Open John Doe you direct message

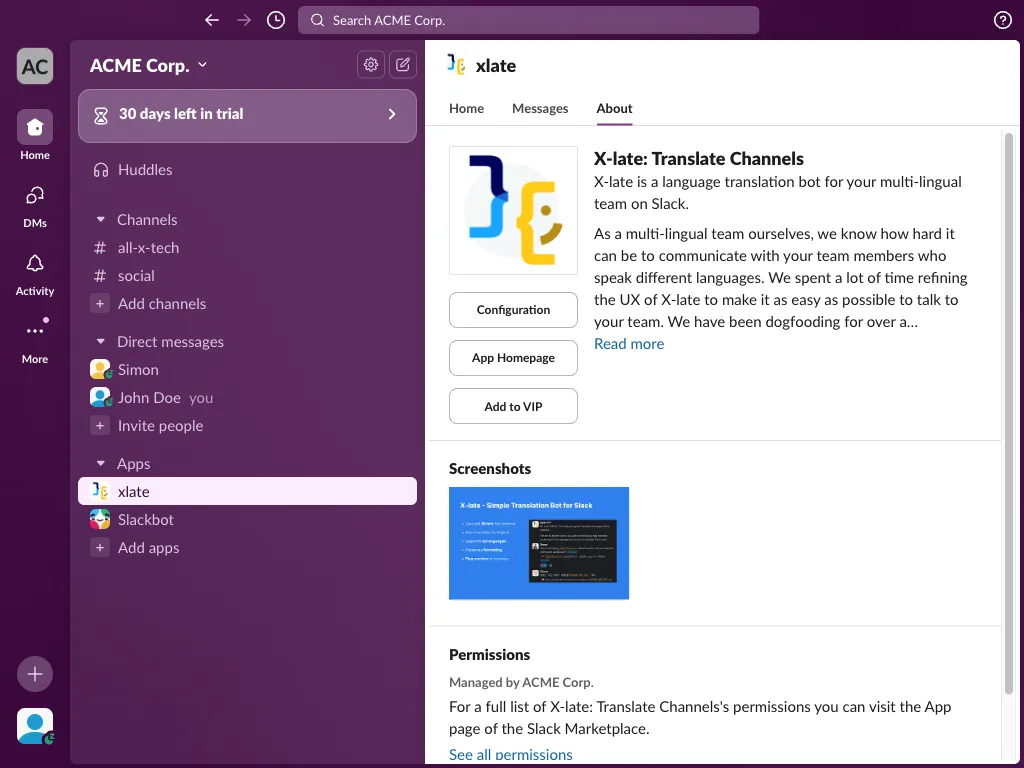[247, 398]
